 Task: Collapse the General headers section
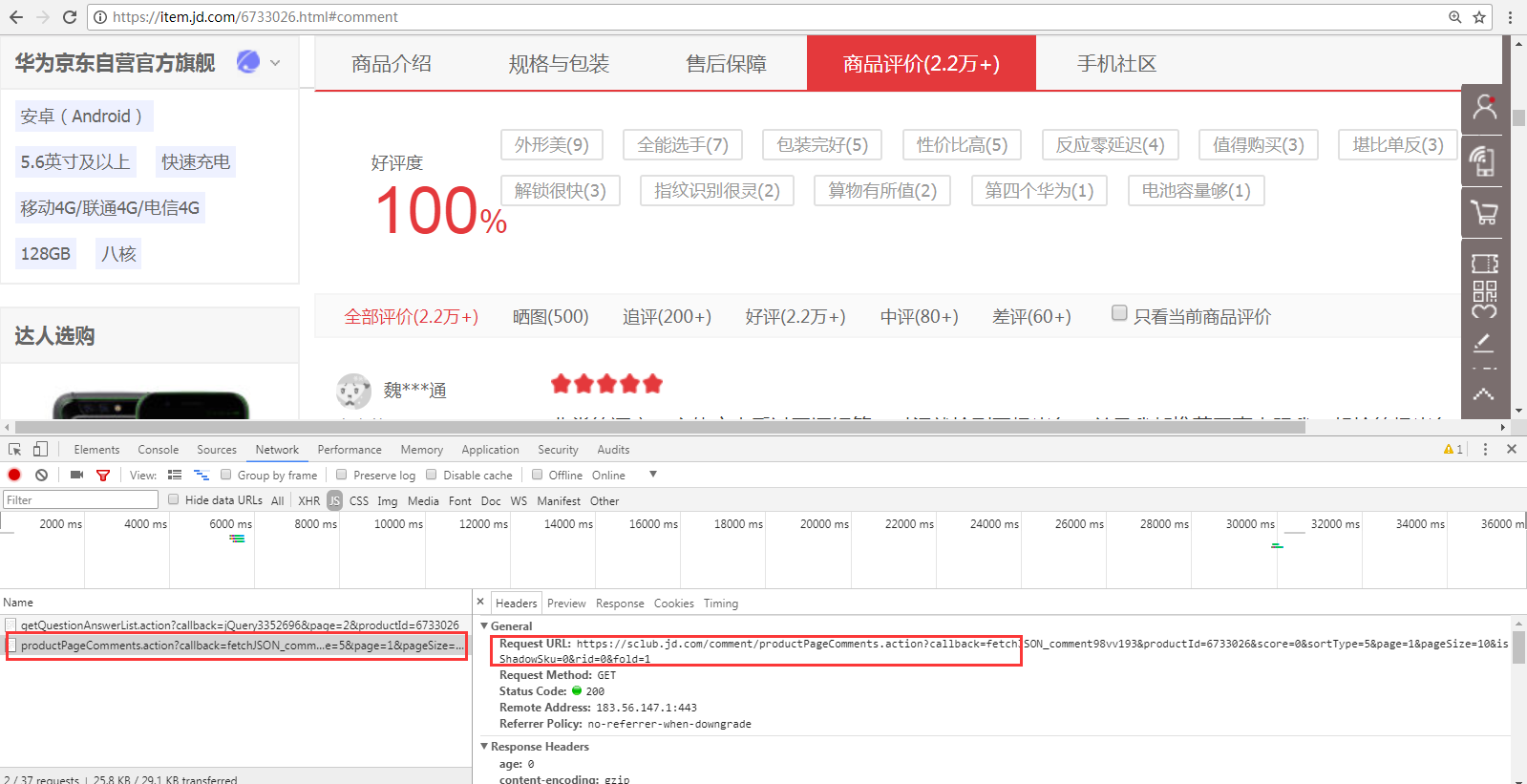pyautogui.click(x=484, y=625)
